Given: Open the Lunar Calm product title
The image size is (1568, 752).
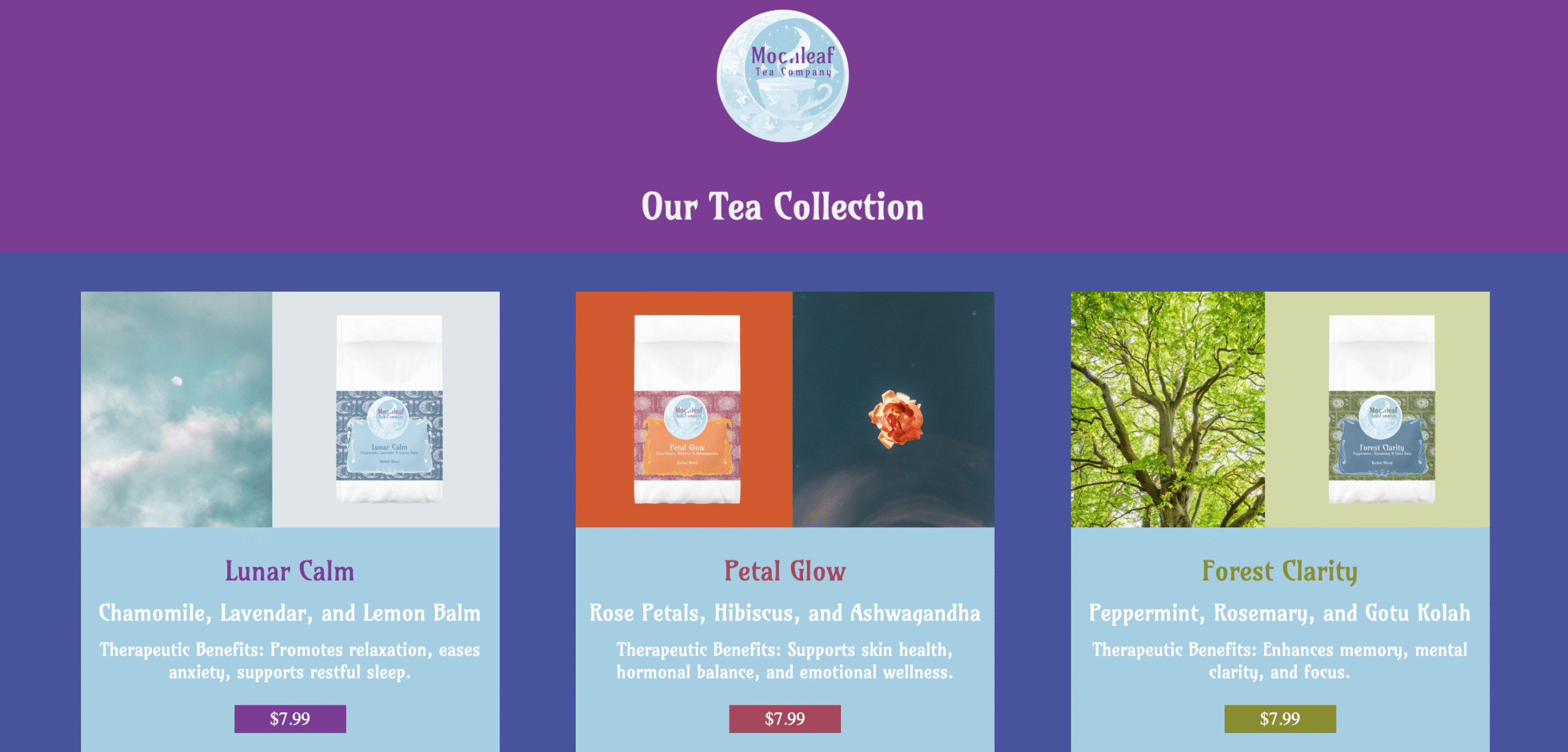Looking at the screenshot, I should click(x=290, y=571).
